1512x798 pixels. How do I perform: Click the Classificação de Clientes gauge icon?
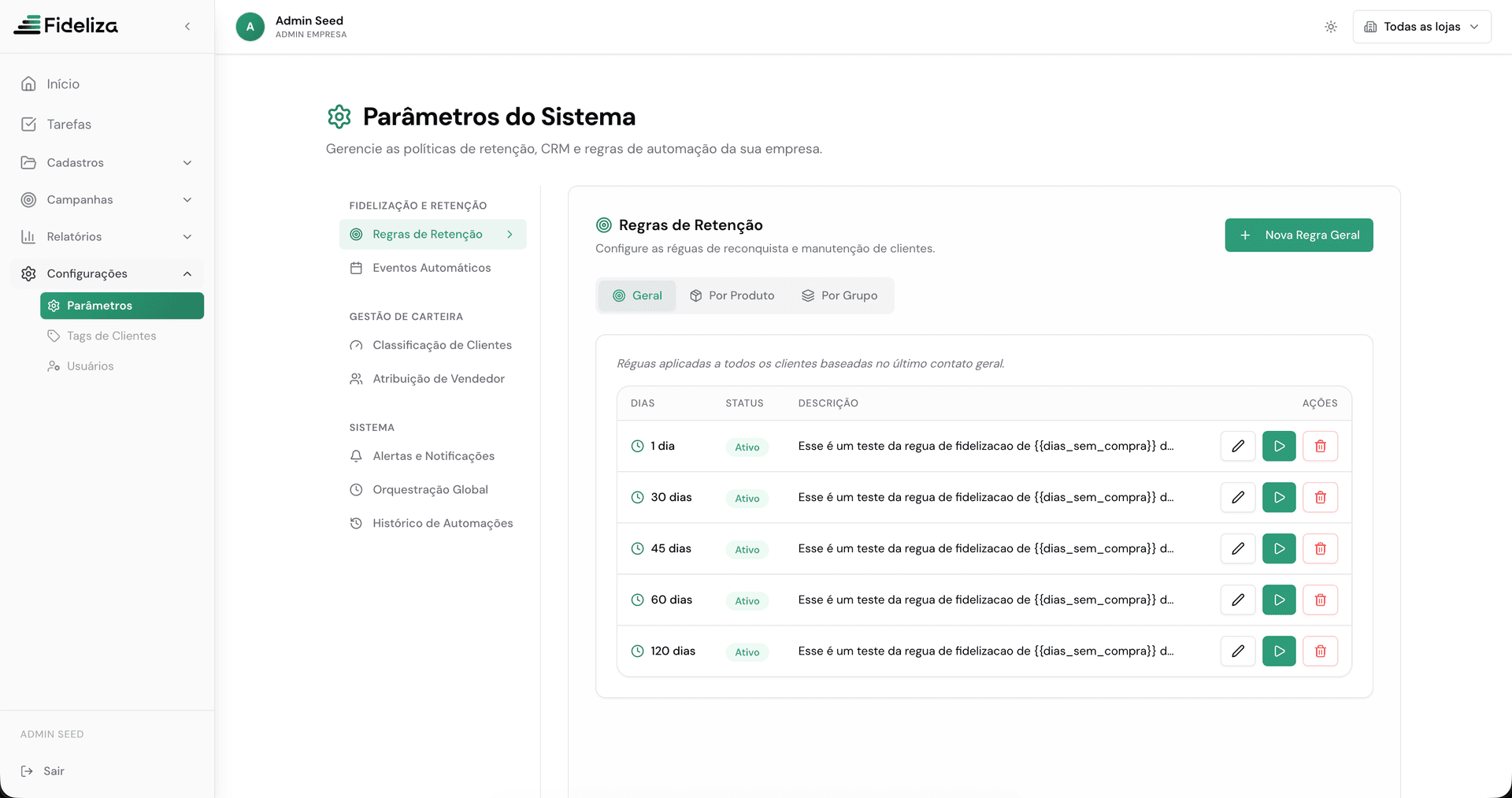coord(358,345)
